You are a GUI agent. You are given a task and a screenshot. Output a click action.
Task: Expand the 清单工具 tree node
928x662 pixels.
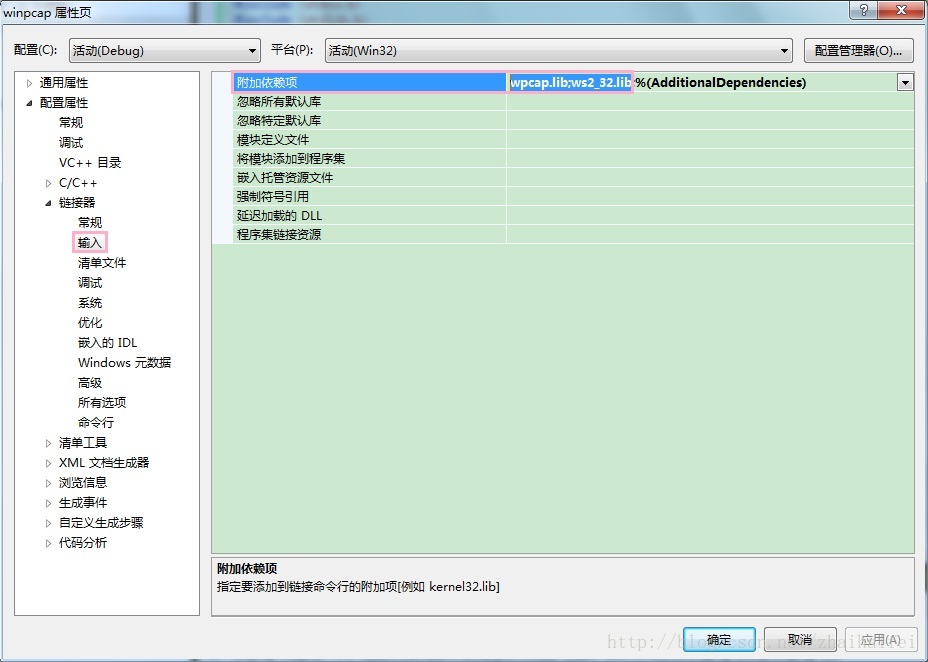pos(49,443)
